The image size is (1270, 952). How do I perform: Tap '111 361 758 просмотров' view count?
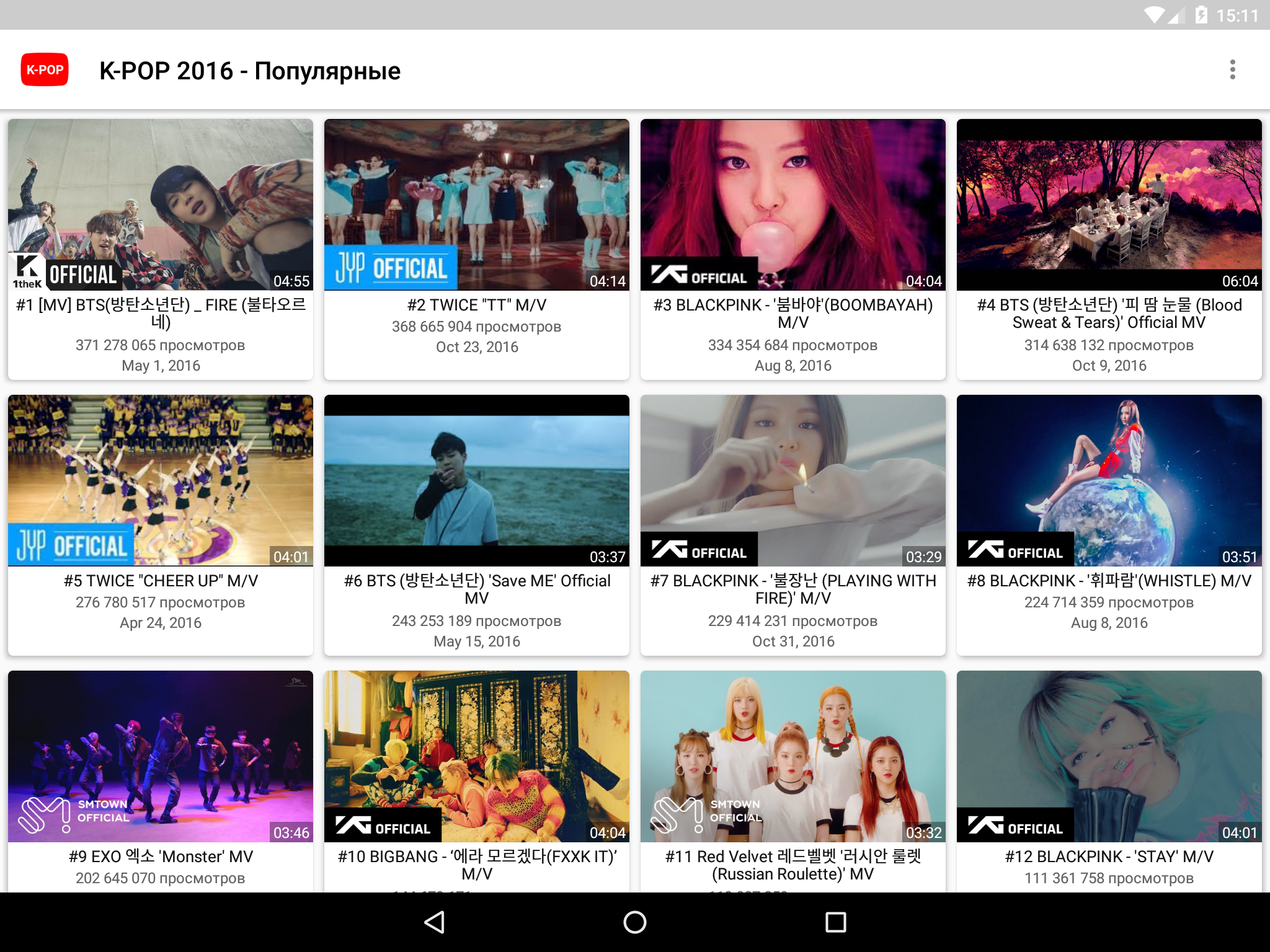click(x=1109, y=878)
